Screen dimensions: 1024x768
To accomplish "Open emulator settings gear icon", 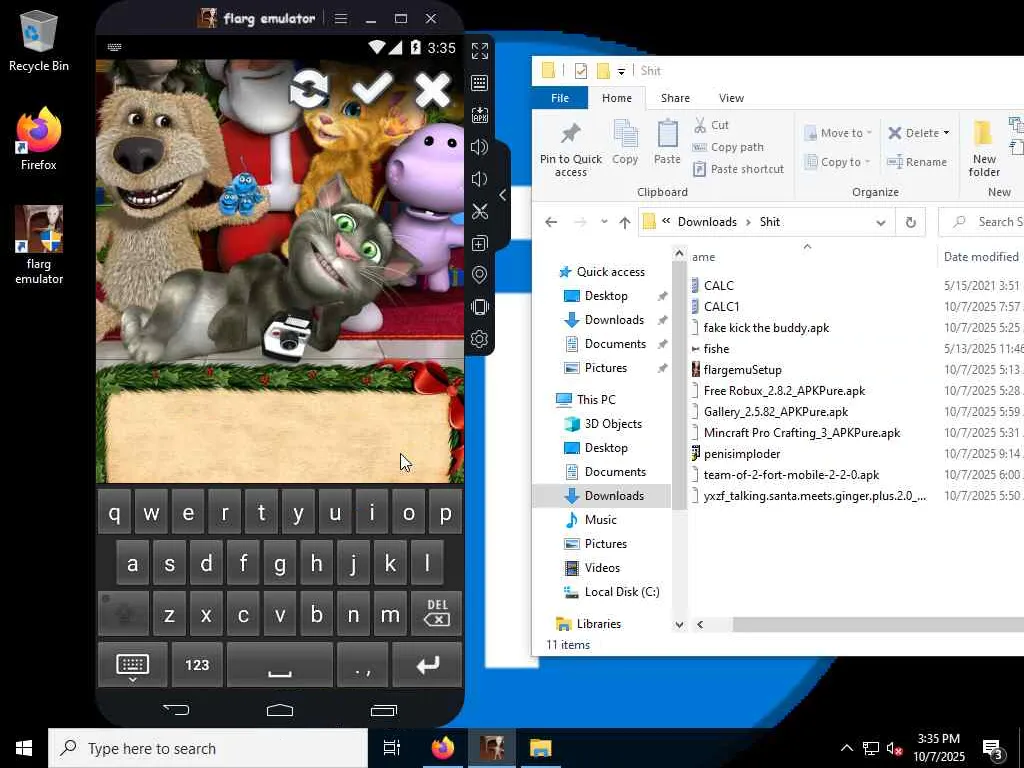I will tap(479, 339).
